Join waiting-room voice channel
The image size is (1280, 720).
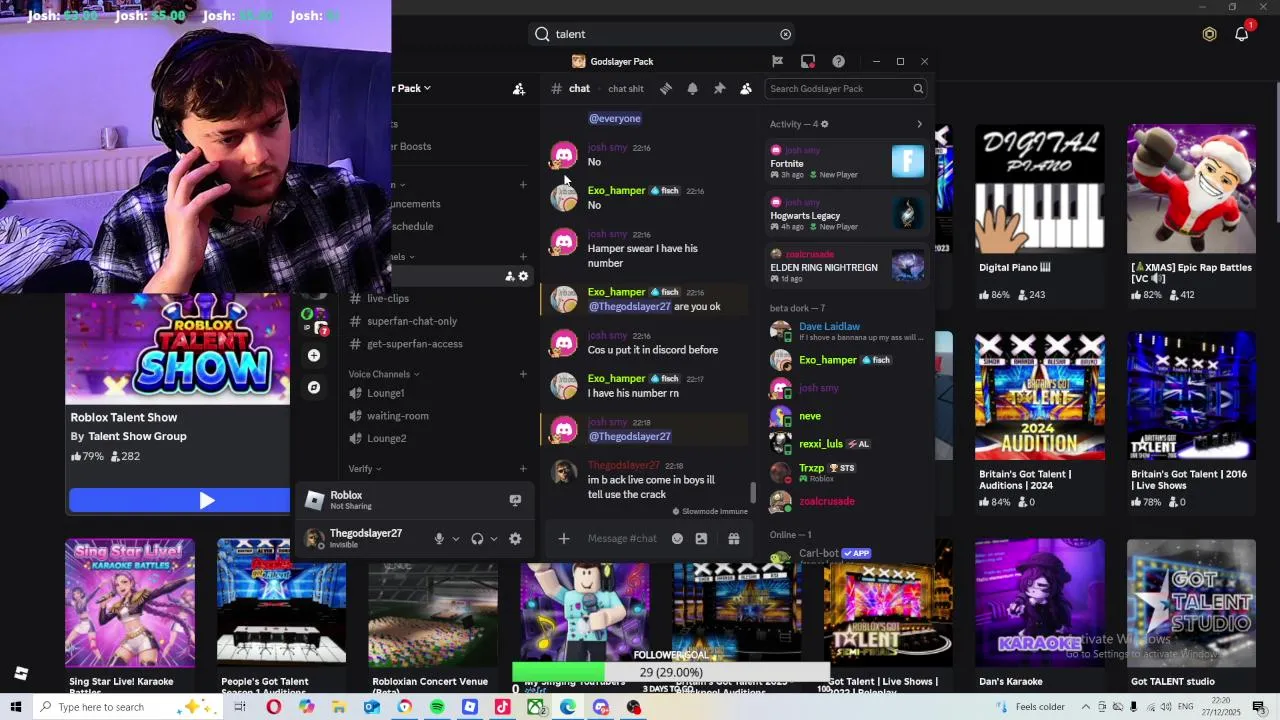pos(397,416)
